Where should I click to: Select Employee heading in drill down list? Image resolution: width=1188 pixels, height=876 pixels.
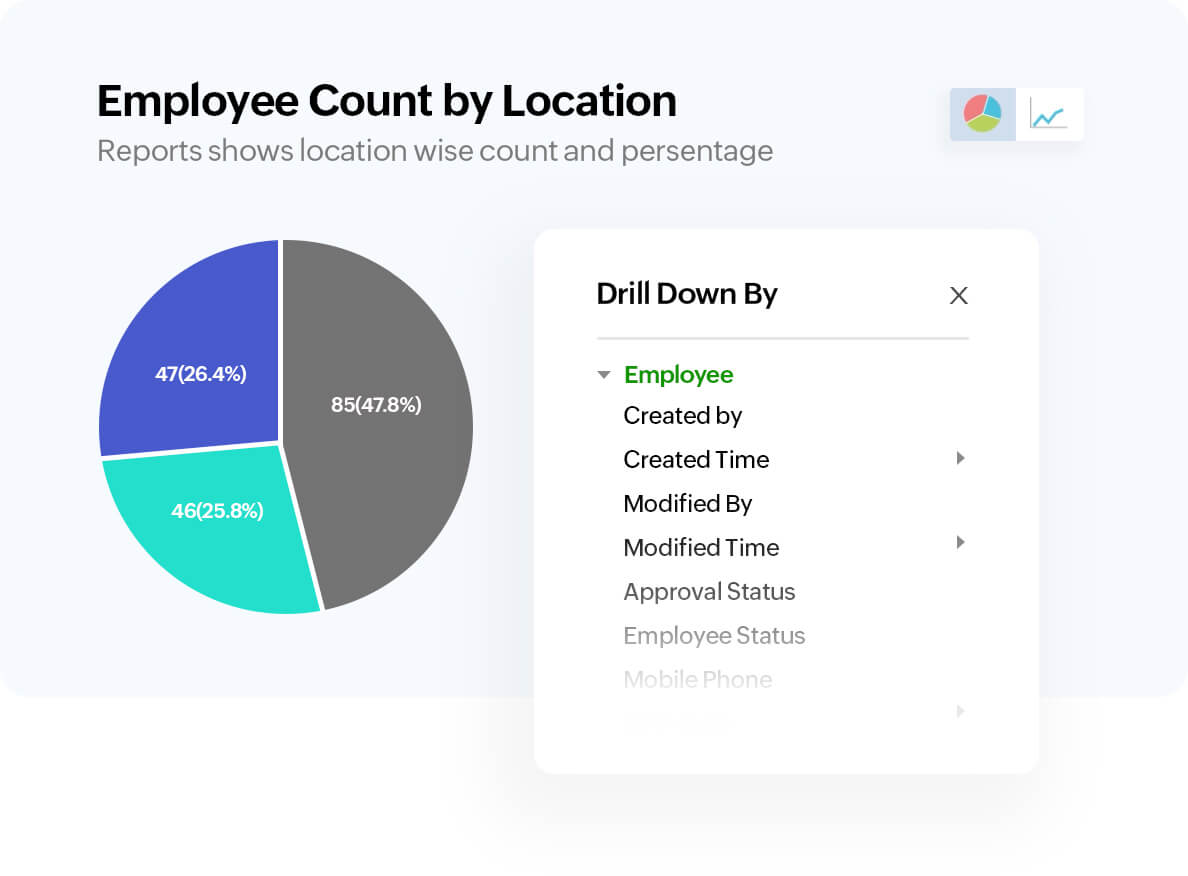[678, 374]
